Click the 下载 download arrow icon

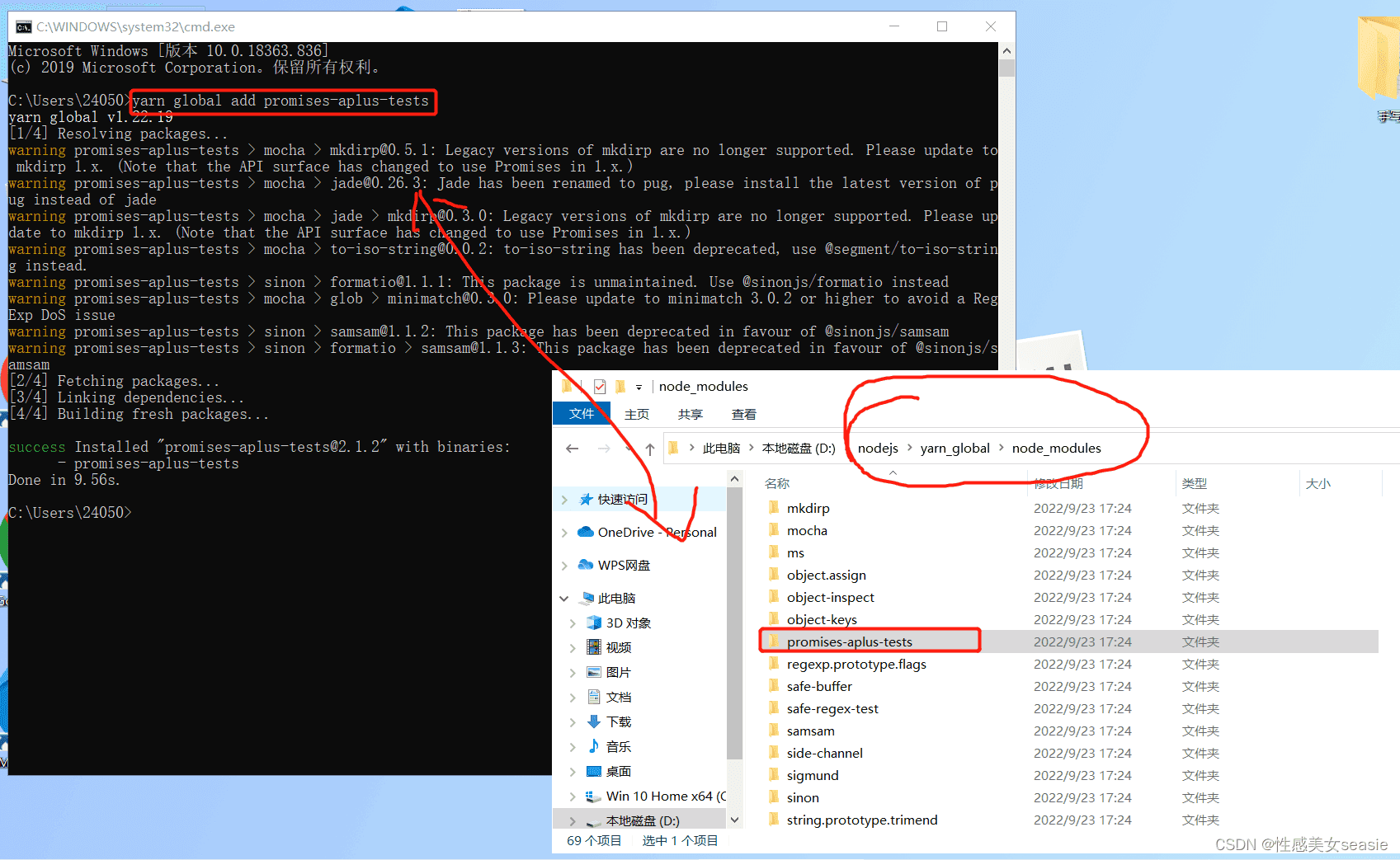coord(593,721)
